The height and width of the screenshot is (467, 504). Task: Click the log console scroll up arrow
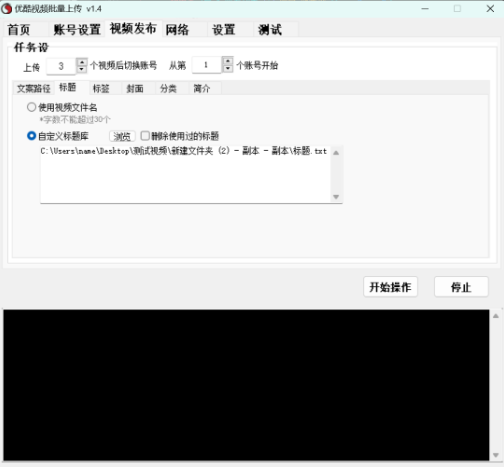(496, 316)
